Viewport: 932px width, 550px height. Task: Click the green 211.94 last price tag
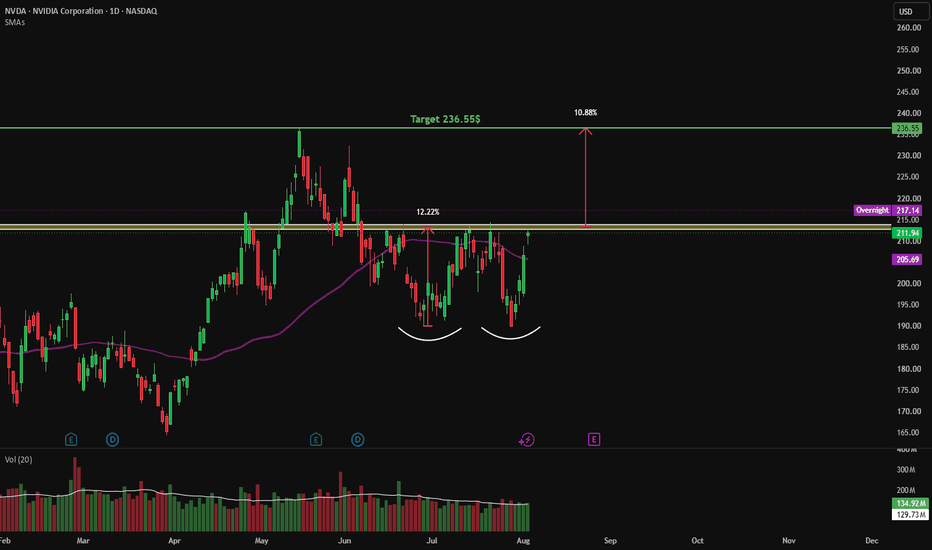(x=907, y=233)
